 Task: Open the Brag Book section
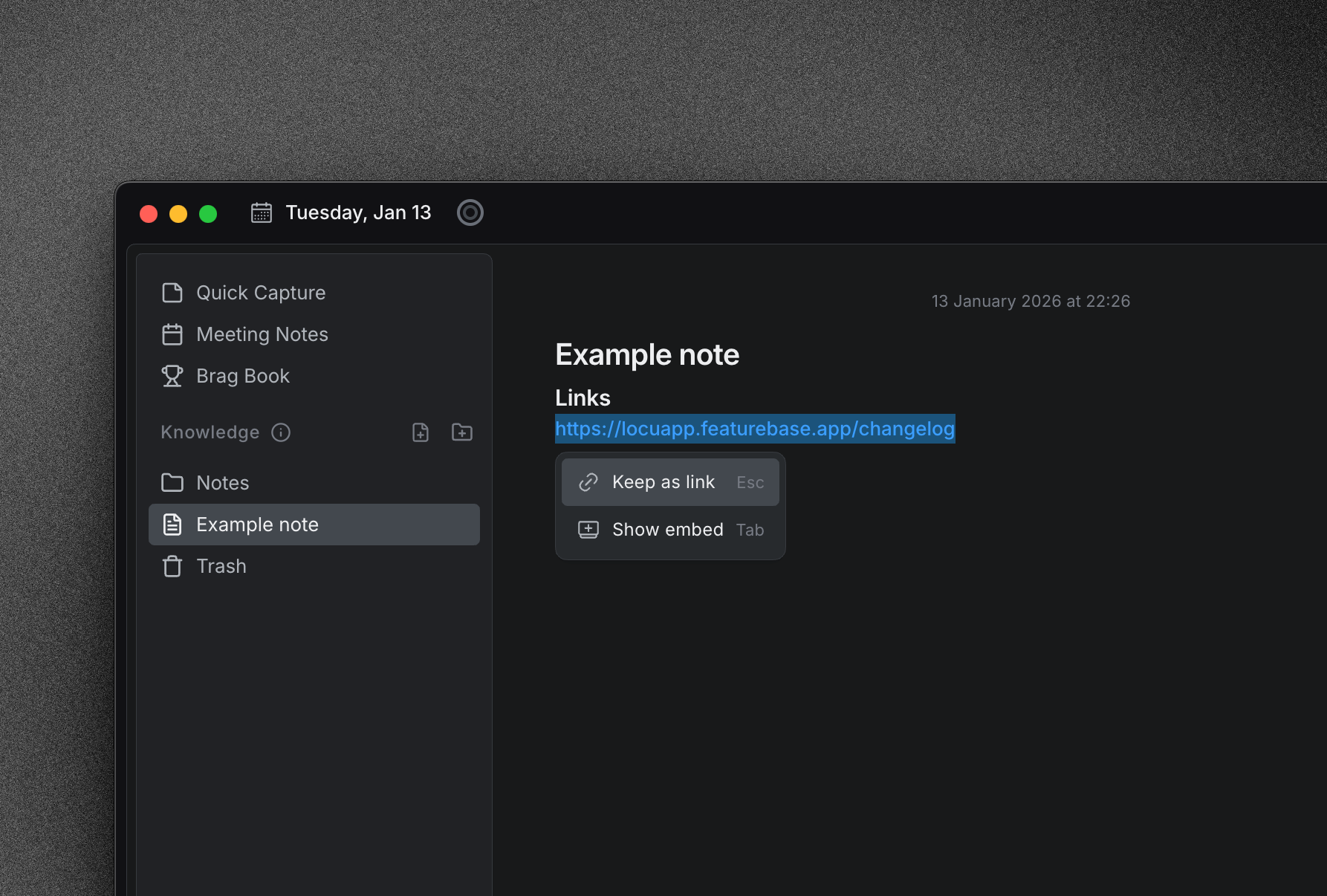(242, 376)
